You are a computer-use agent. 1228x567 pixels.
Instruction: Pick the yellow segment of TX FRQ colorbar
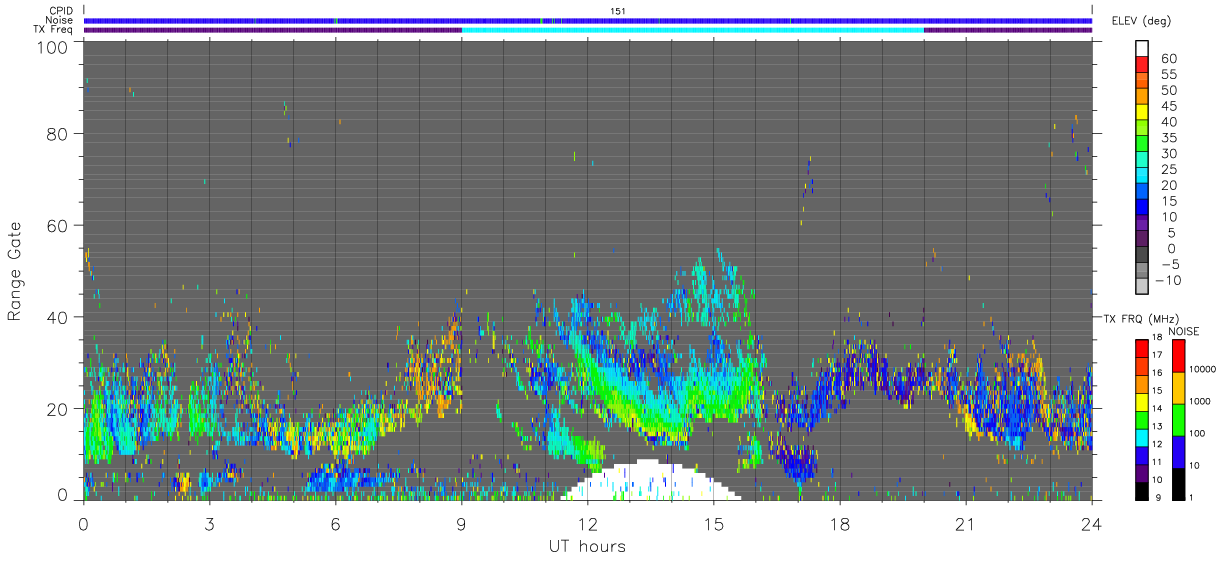1142,400
